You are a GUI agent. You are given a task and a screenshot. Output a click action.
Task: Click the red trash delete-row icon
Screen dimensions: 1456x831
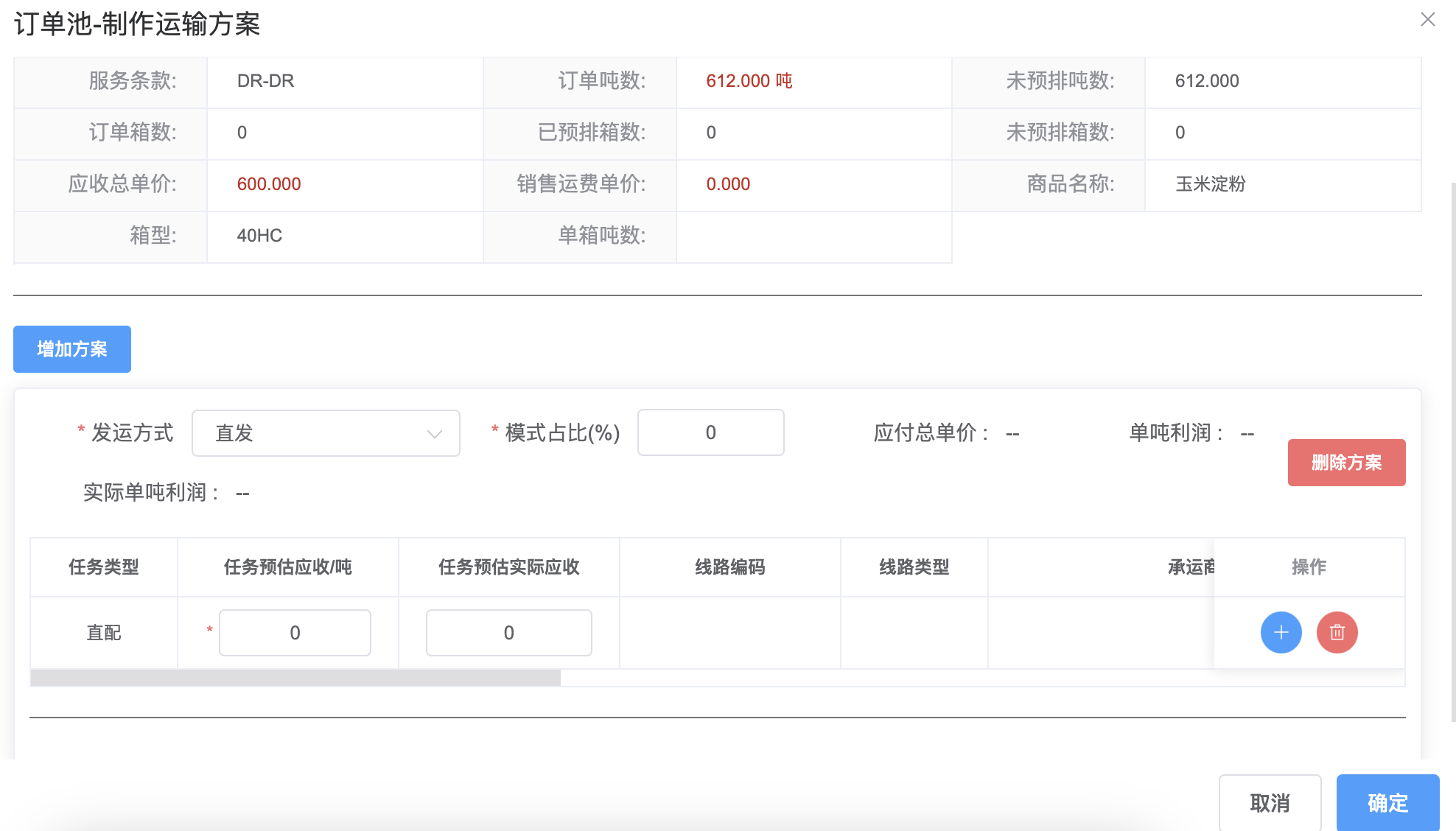pyautogui.click(x=1337, y=632)
